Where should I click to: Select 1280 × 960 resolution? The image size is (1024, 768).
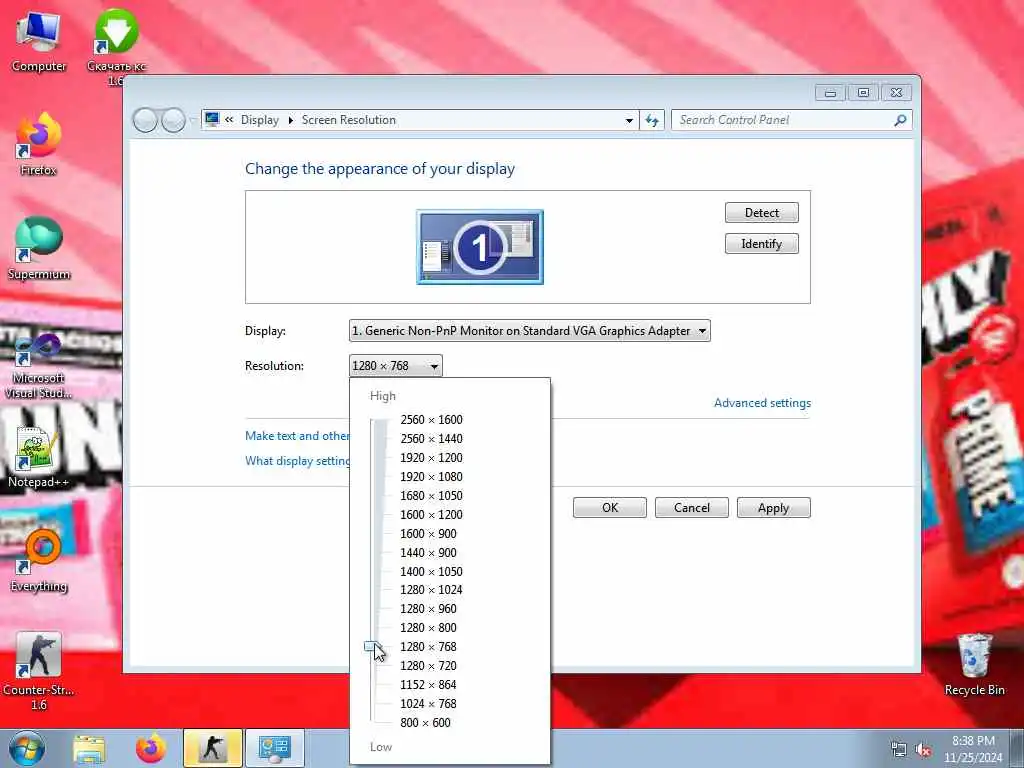[x=428, y=609]
